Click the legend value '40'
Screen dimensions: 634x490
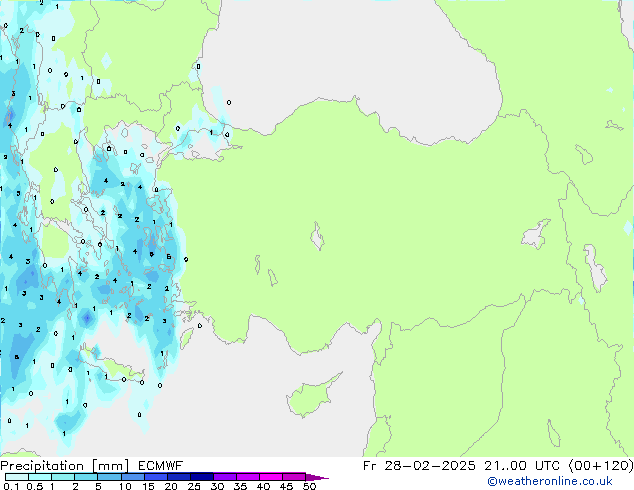click(263, 486)
